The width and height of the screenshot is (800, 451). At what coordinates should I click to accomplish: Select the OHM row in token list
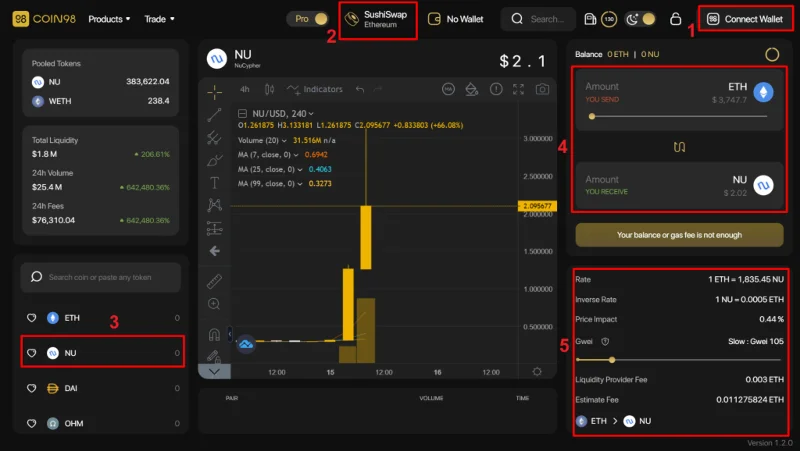coord(102,423)
